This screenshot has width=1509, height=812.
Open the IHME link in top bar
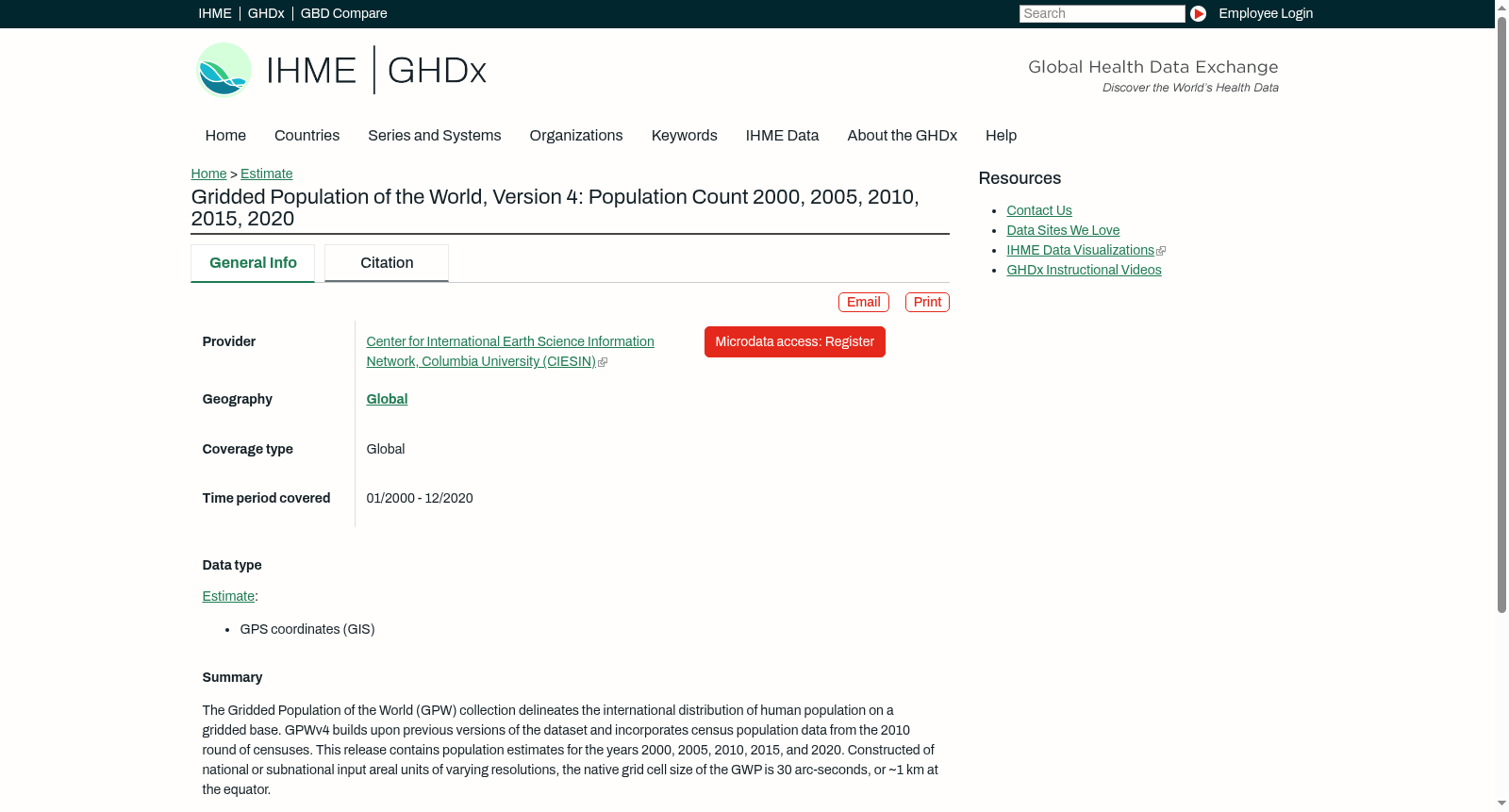click(x=215, y=13)
